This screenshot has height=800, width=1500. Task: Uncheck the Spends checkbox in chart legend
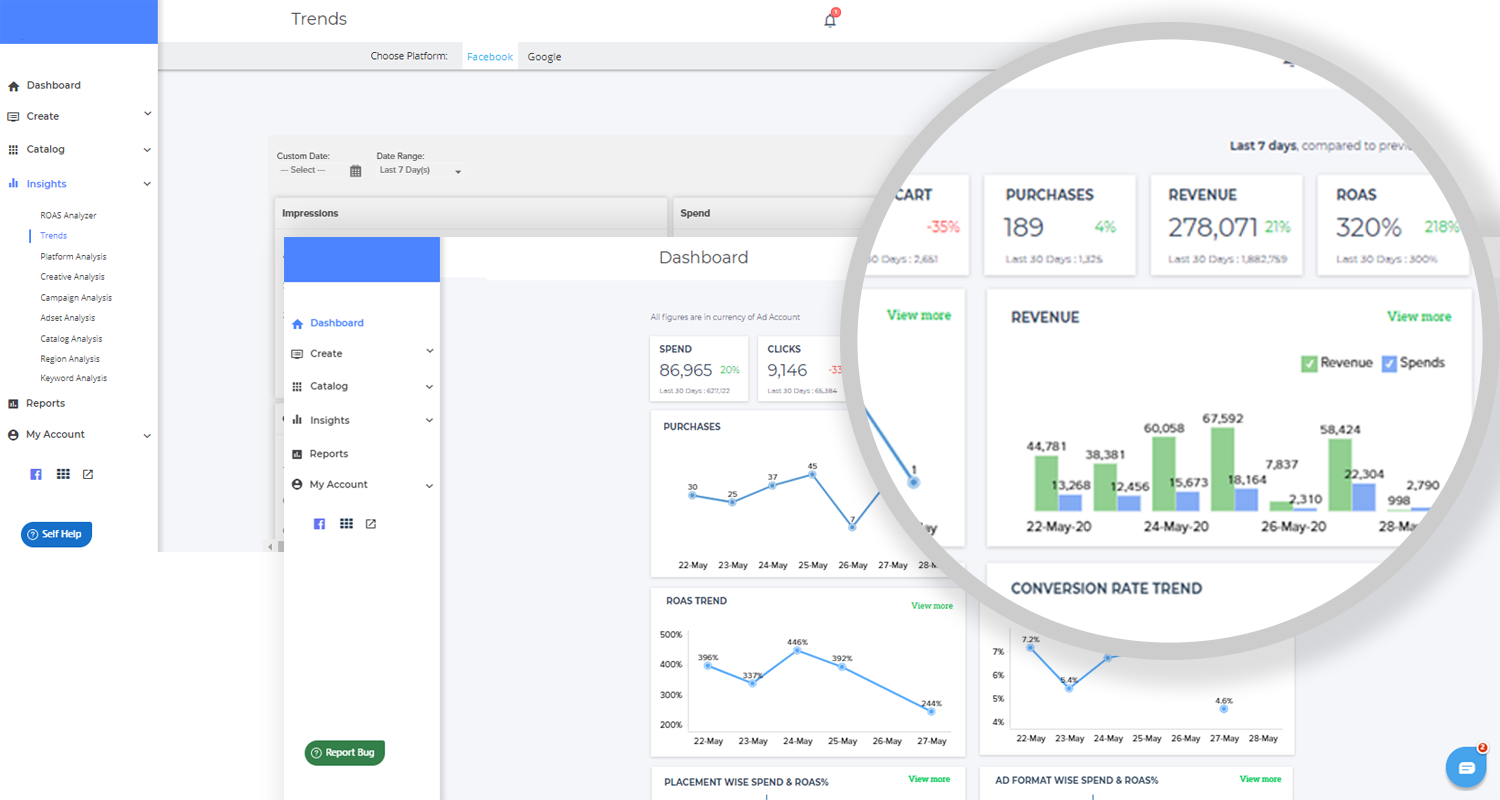coord(1389,363)
